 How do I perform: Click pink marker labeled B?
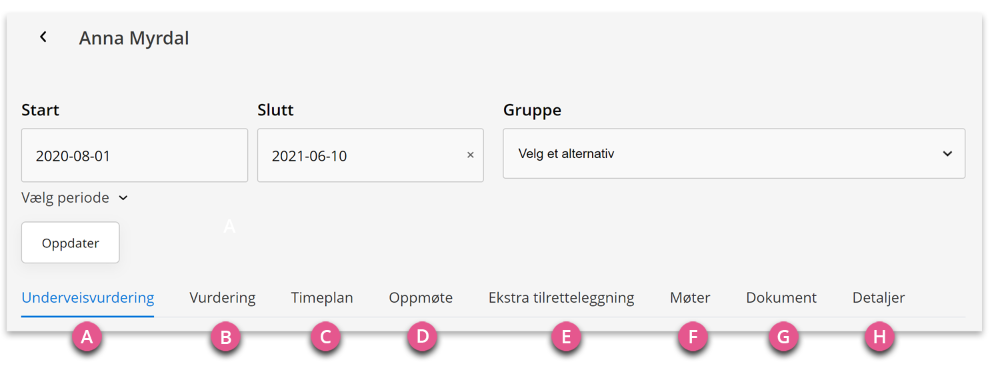point(225,338)
